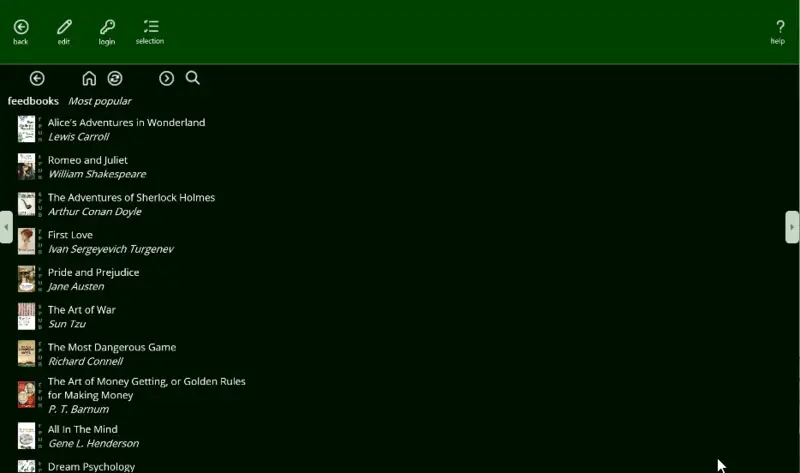The height and width of the screenshot is (473, 800).
Task: Open Pride and Prejudice cover thumbnail
Action: tap(27, 279)
